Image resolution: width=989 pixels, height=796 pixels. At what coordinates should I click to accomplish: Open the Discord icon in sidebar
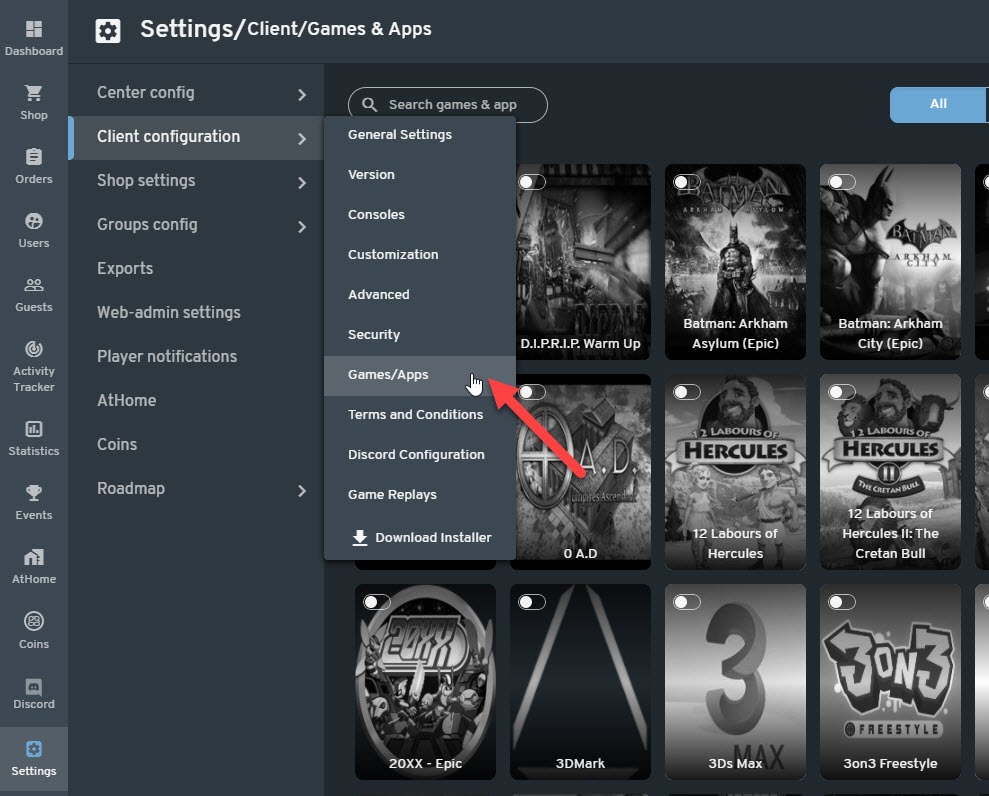pos(33,686)
